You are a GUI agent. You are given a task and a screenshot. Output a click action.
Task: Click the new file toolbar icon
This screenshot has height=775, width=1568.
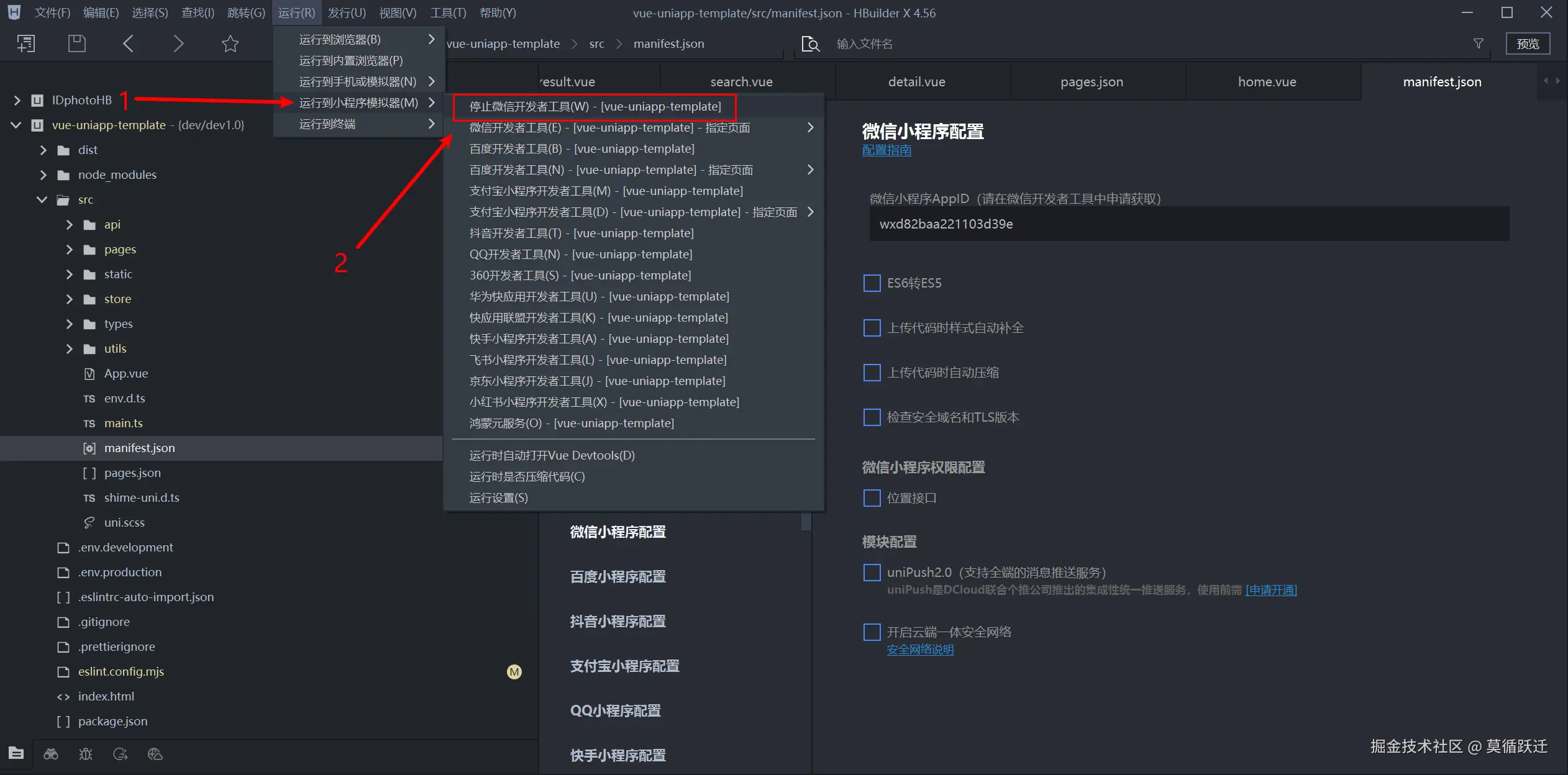[x=25, y=43]
